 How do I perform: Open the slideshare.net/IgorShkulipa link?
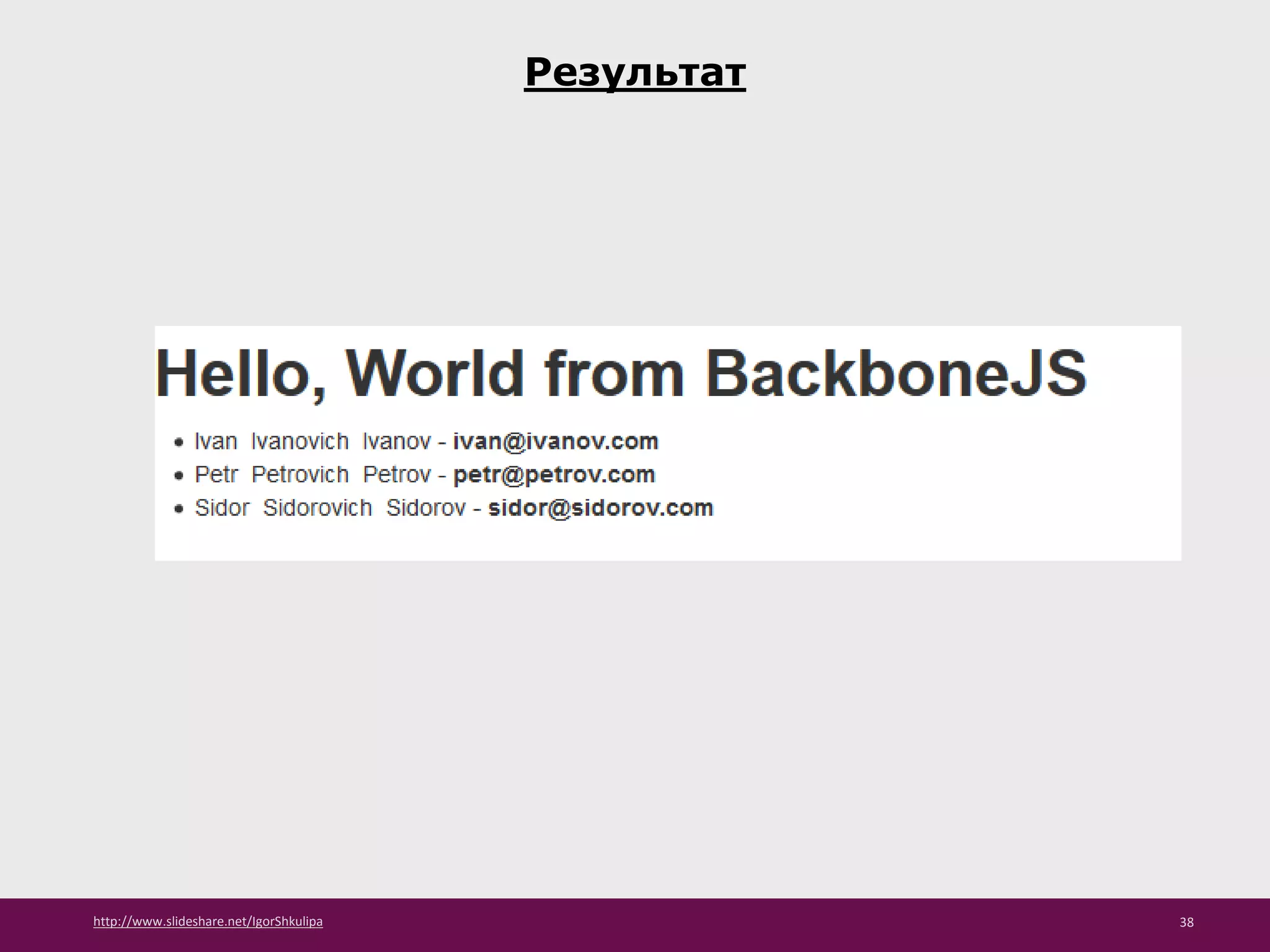[x=208, y=922]
